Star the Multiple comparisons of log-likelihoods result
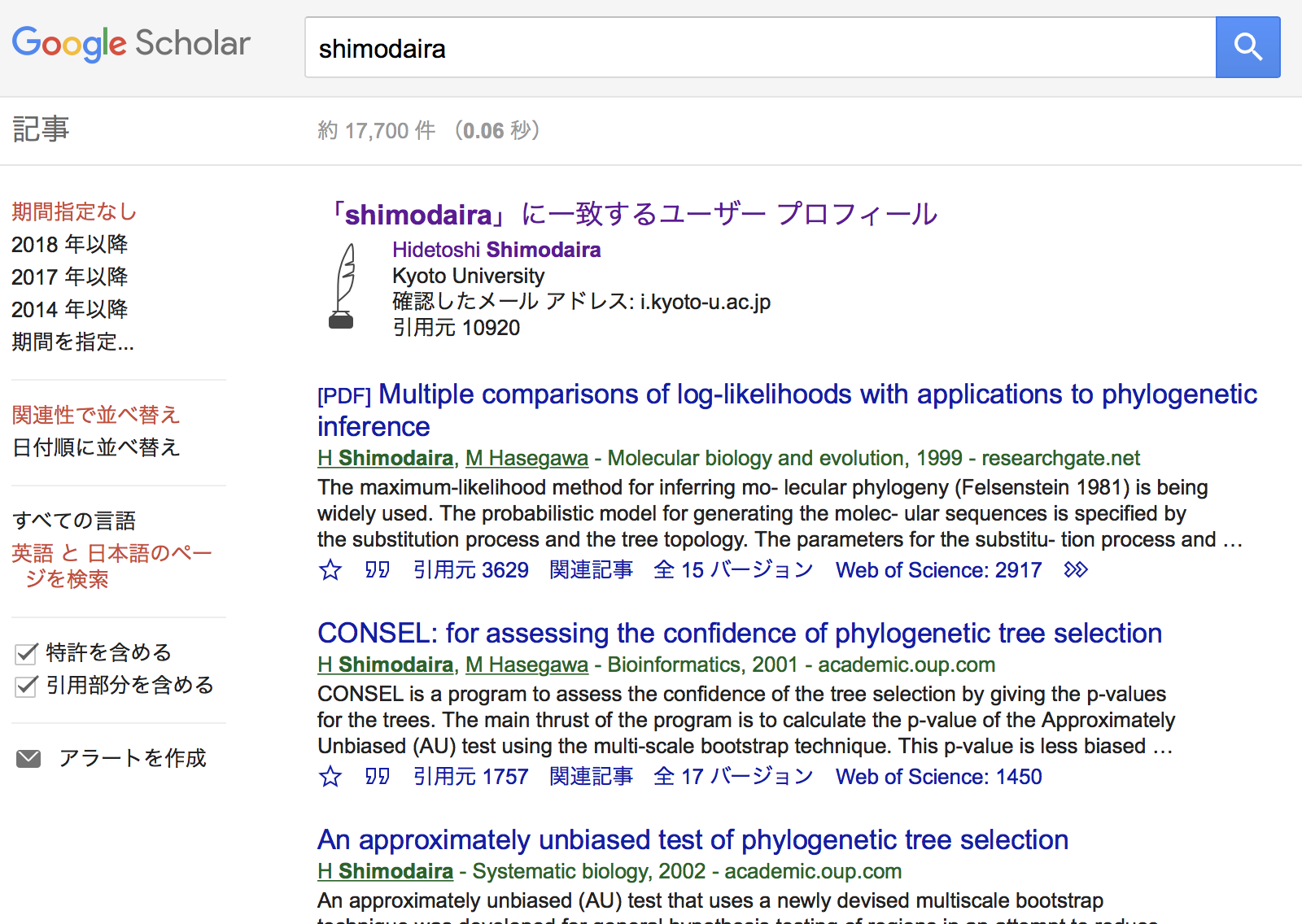Viewport: 1302px width, 924px height. pos(330,570)
